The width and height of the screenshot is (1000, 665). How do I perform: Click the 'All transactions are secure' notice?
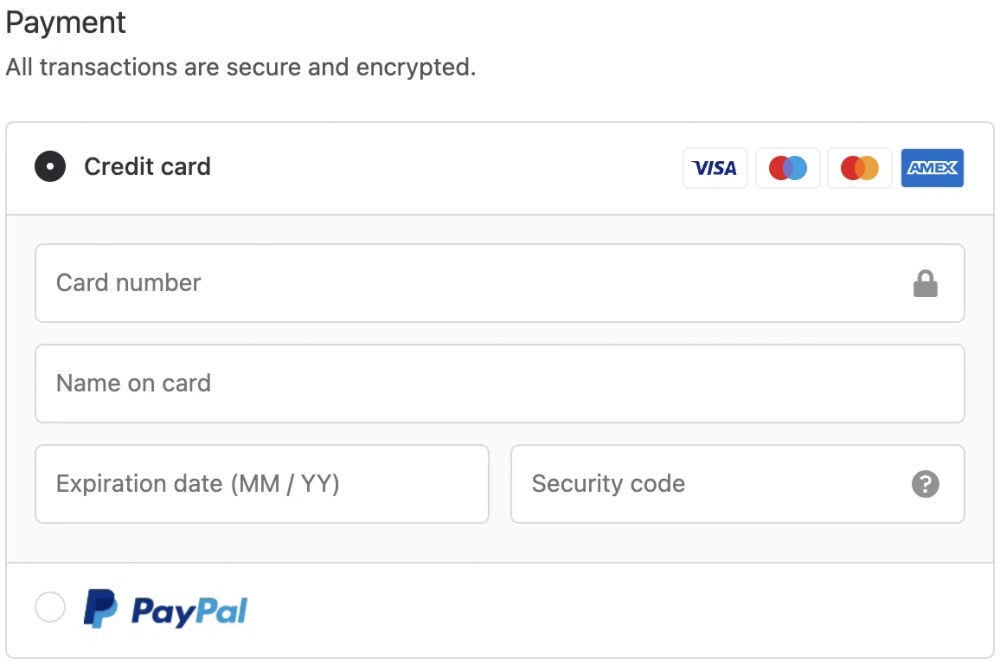click(240, 68)
